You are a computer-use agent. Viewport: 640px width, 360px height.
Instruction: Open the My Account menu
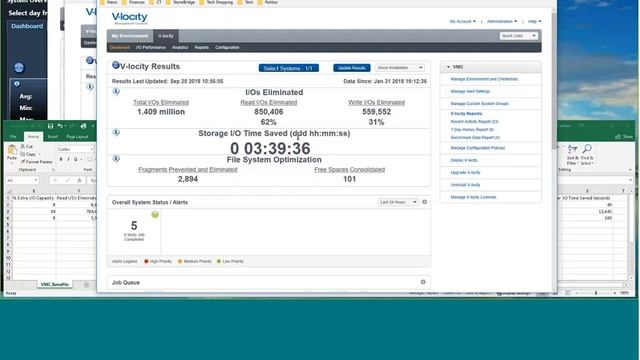(462, 21)
